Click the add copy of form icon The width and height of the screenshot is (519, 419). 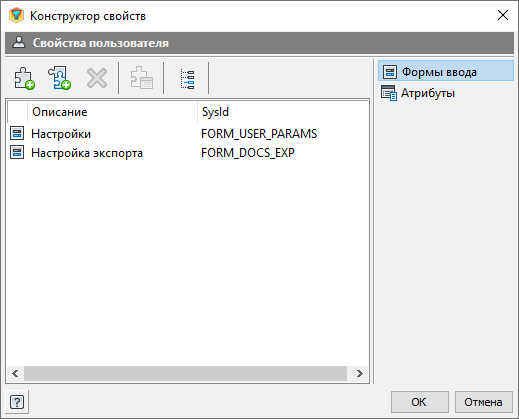coord(60,78)
